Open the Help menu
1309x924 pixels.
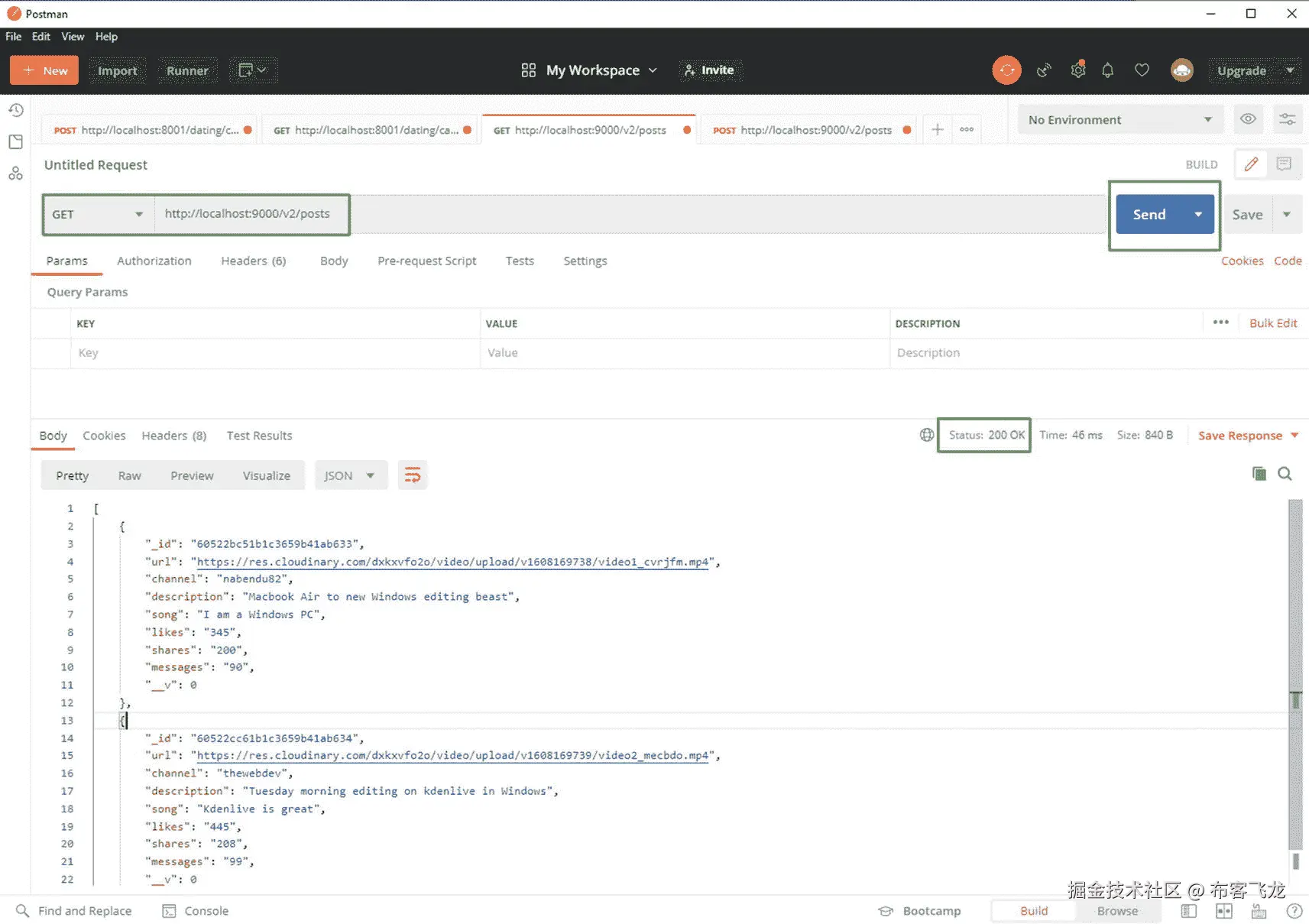point(106,37)
